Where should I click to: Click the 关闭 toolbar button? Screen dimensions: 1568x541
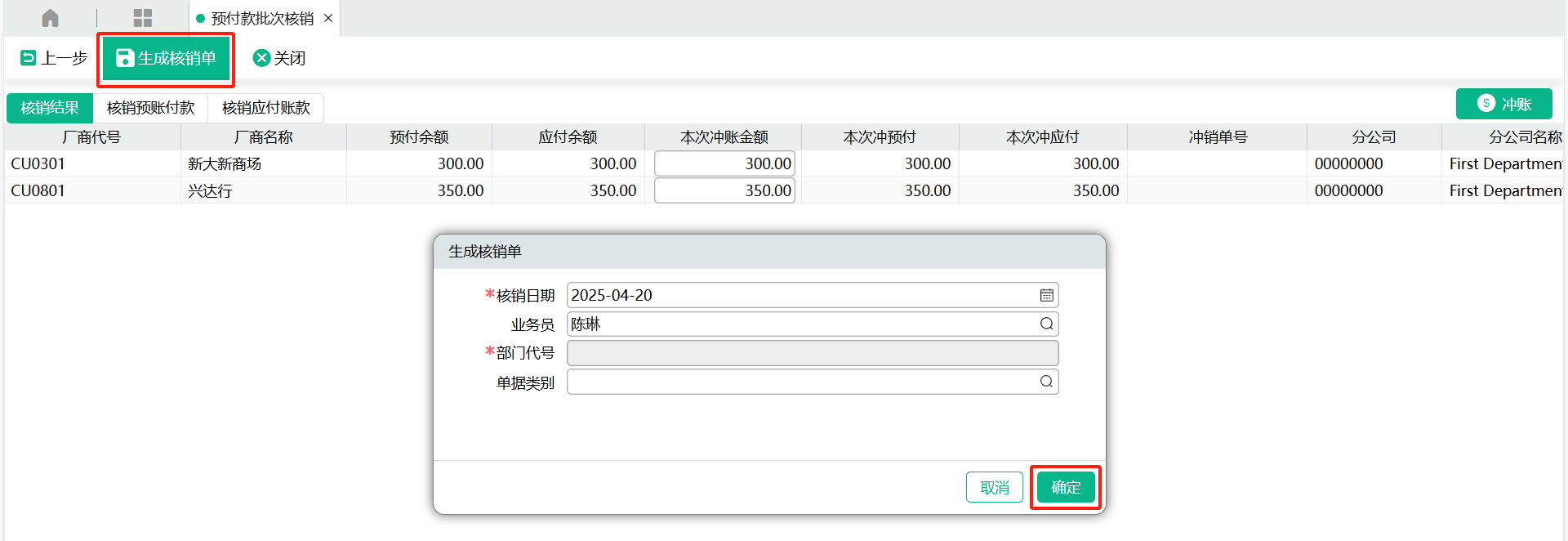click(279, 58)
